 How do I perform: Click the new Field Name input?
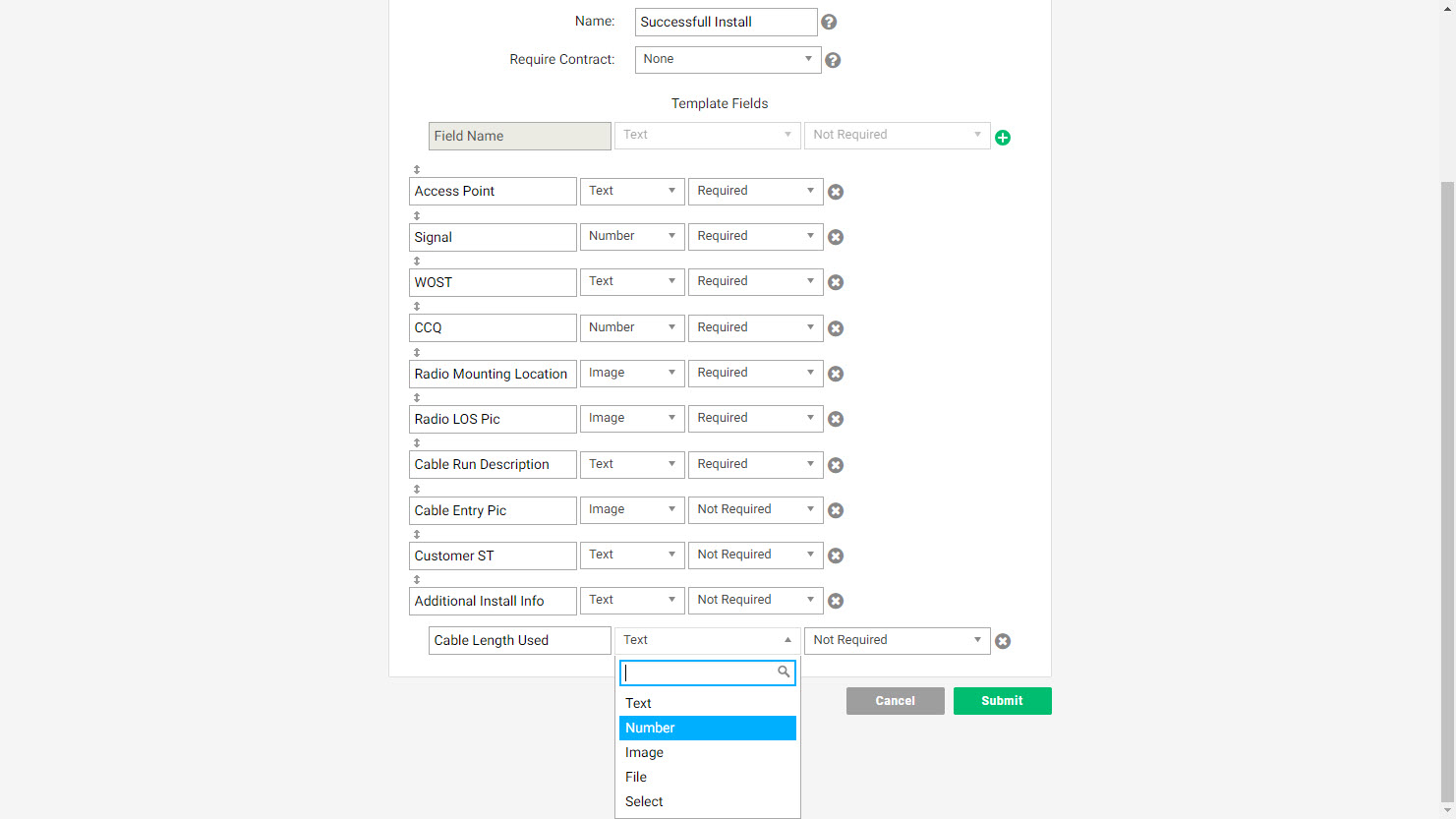click(520, 136)
